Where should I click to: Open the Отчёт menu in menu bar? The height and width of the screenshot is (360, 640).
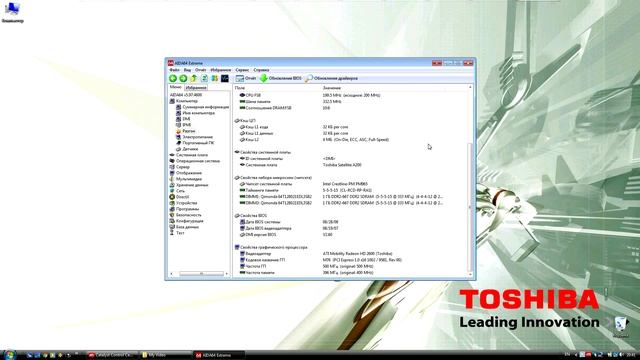point(200,70)
